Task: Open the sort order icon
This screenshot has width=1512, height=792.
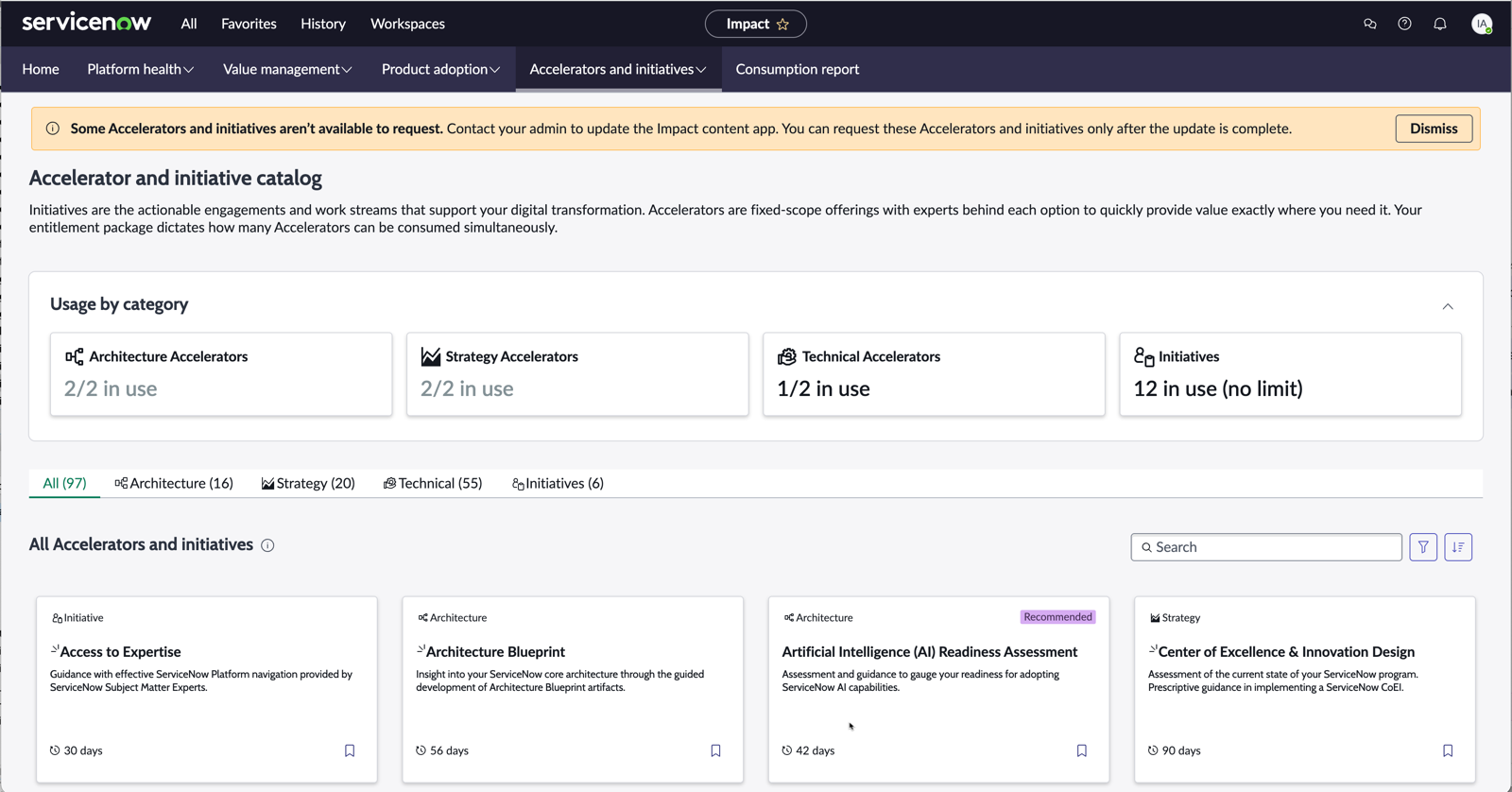Action: coord(1458,547)
